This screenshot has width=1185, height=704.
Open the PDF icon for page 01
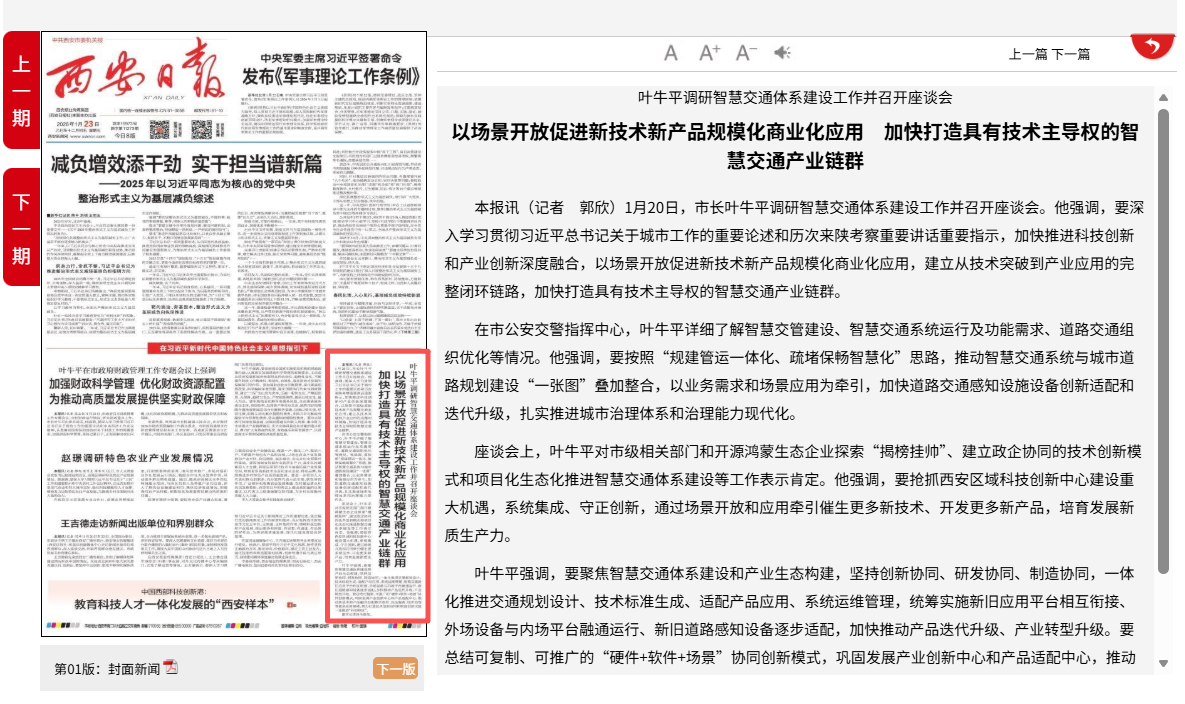171,668
